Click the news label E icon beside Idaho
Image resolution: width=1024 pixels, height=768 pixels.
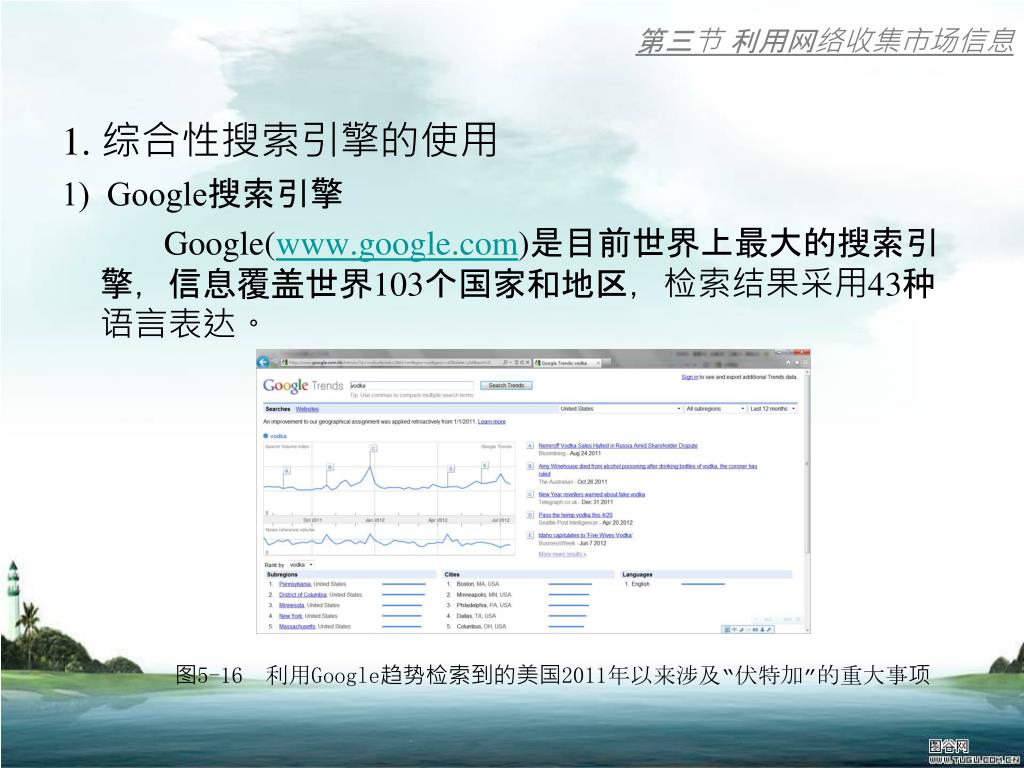click(x=530, y=535)
